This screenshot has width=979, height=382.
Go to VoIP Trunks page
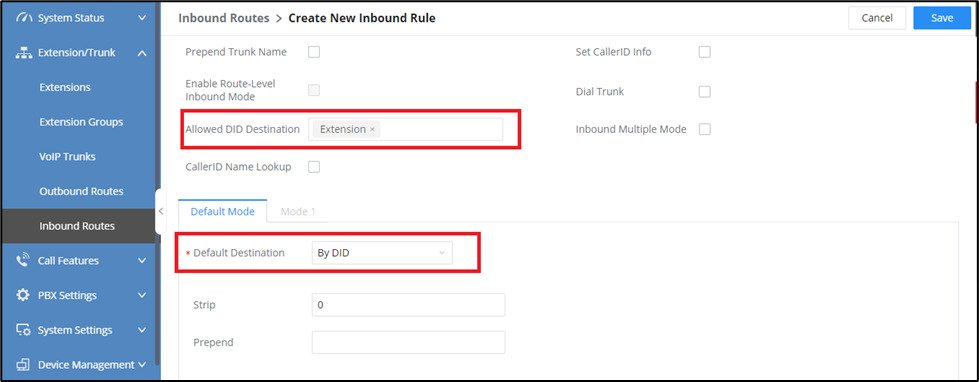coord(67,157)
